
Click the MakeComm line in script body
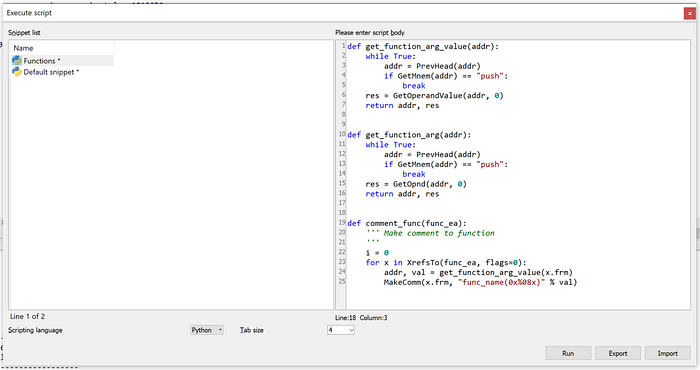click(480, 282)
